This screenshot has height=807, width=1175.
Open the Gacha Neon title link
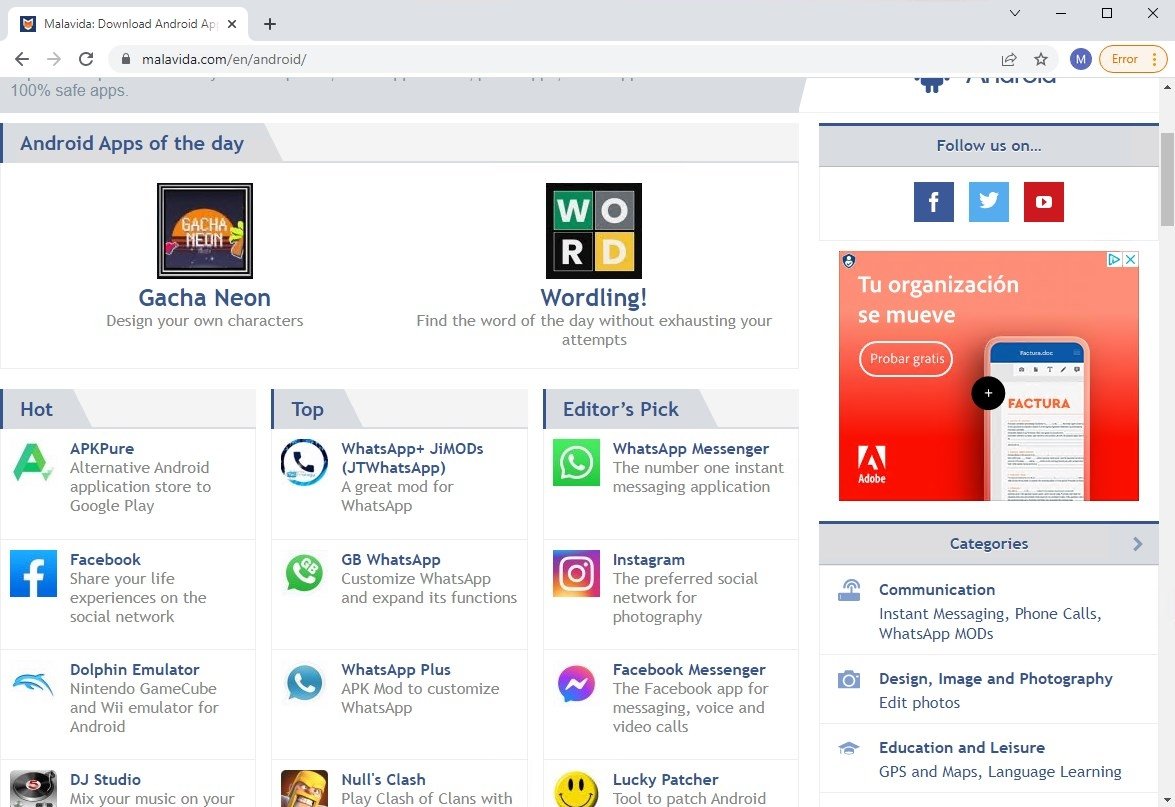pyautogui.click(x=205, y=297)
